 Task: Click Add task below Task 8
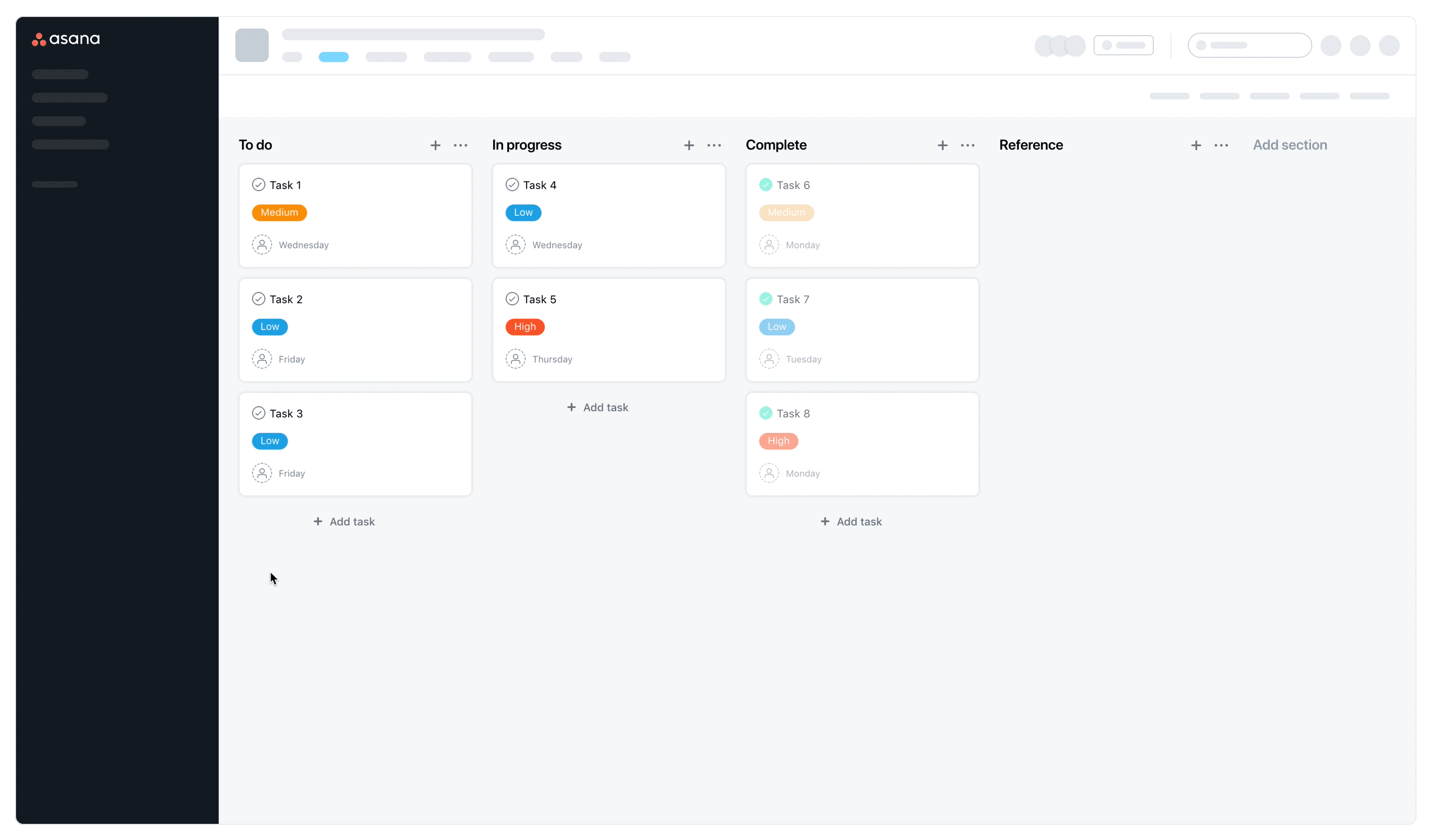click(851, 521)
